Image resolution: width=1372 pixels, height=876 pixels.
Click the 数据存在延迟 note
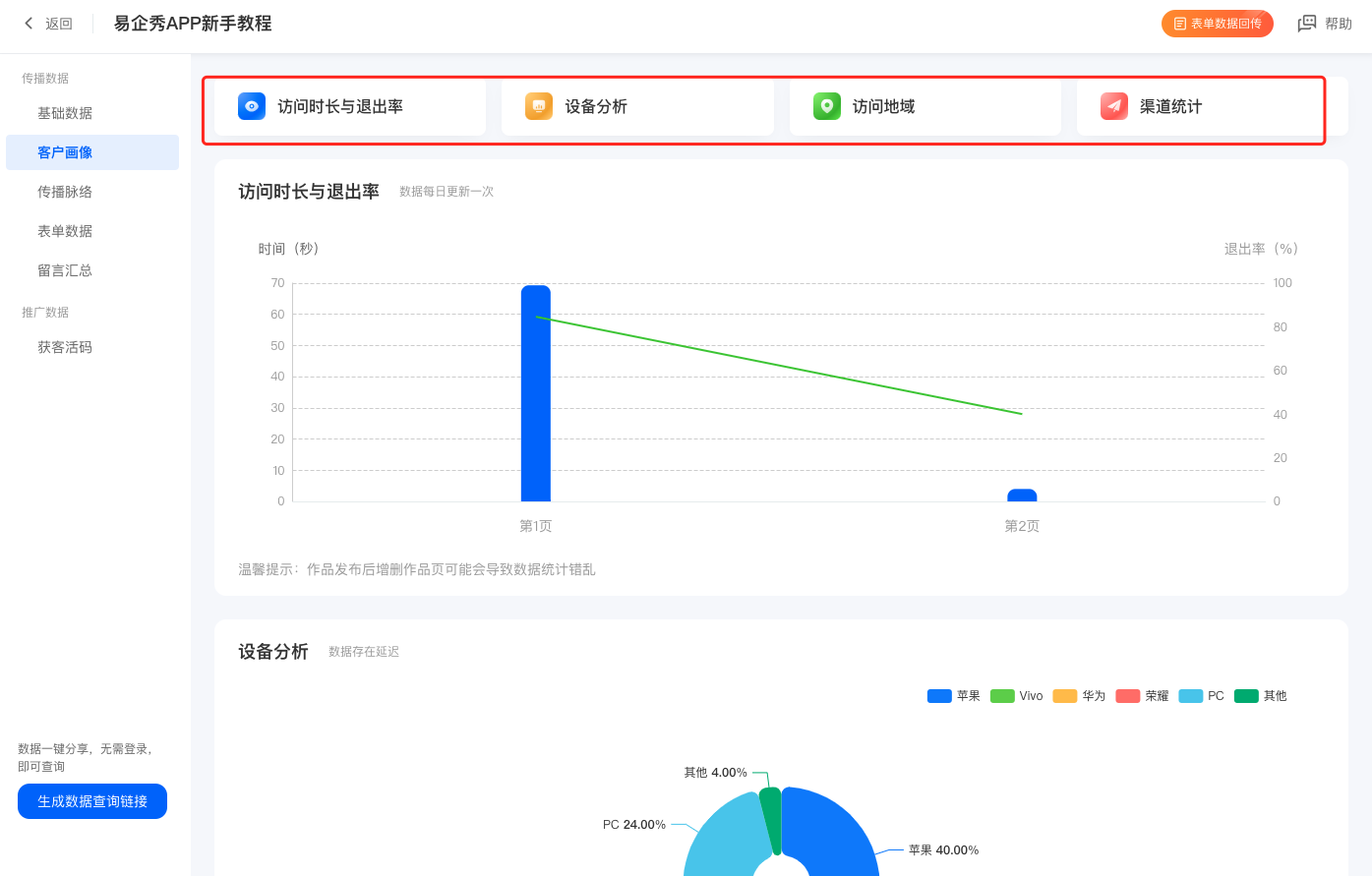click(x=364, y=652)
